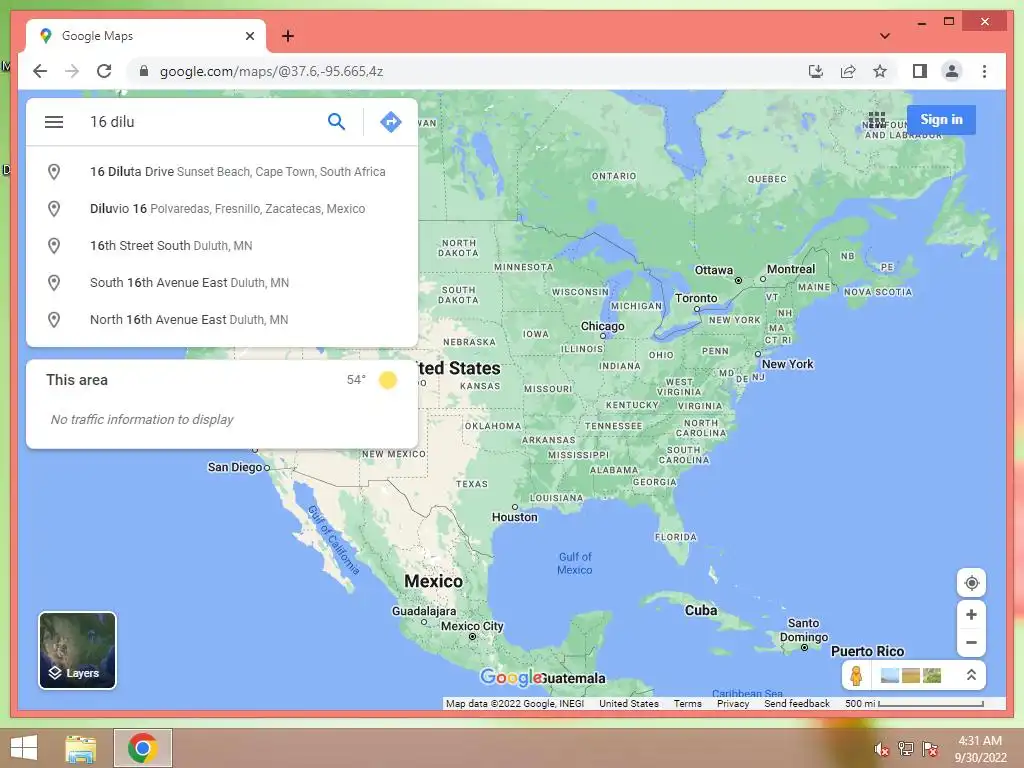The width and height of the screenshot is (1024, 768).
Task: Click the pin icon beside South 16th Avenue East
Action: (54, 282)
